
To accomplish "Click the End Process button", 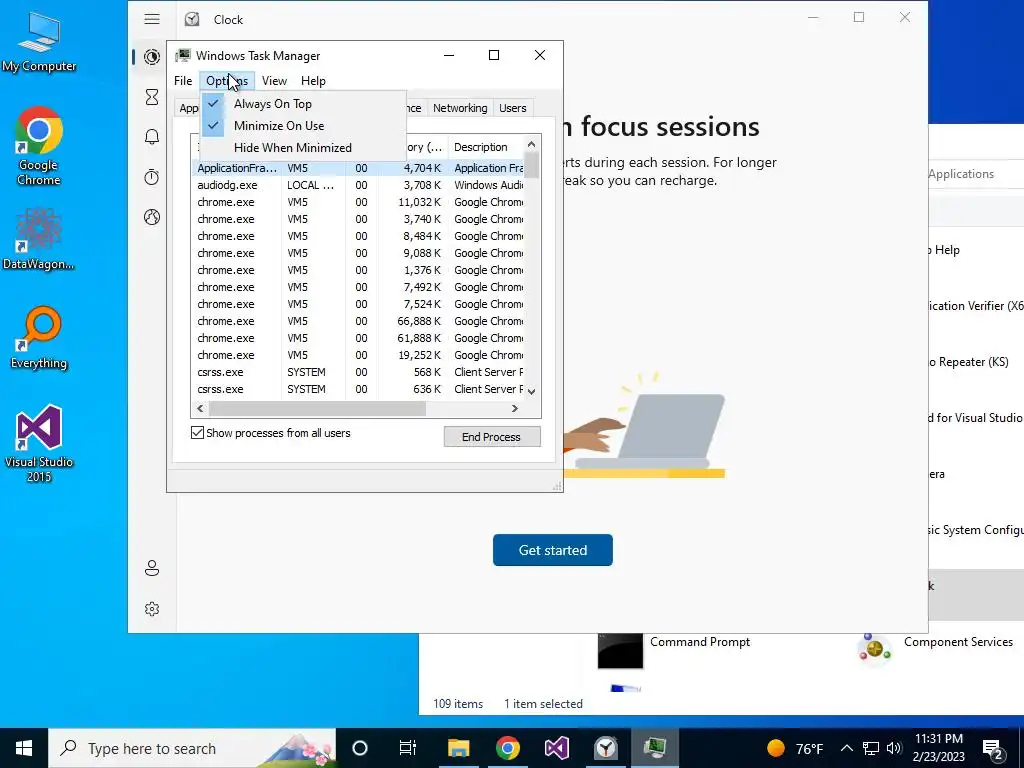I will click(x=492, y=437).
